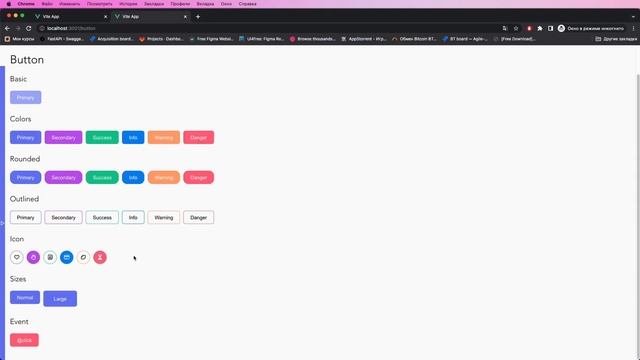Click the Outlined Success button
This screenshot has width=640, height=360.
click(102, 218)
